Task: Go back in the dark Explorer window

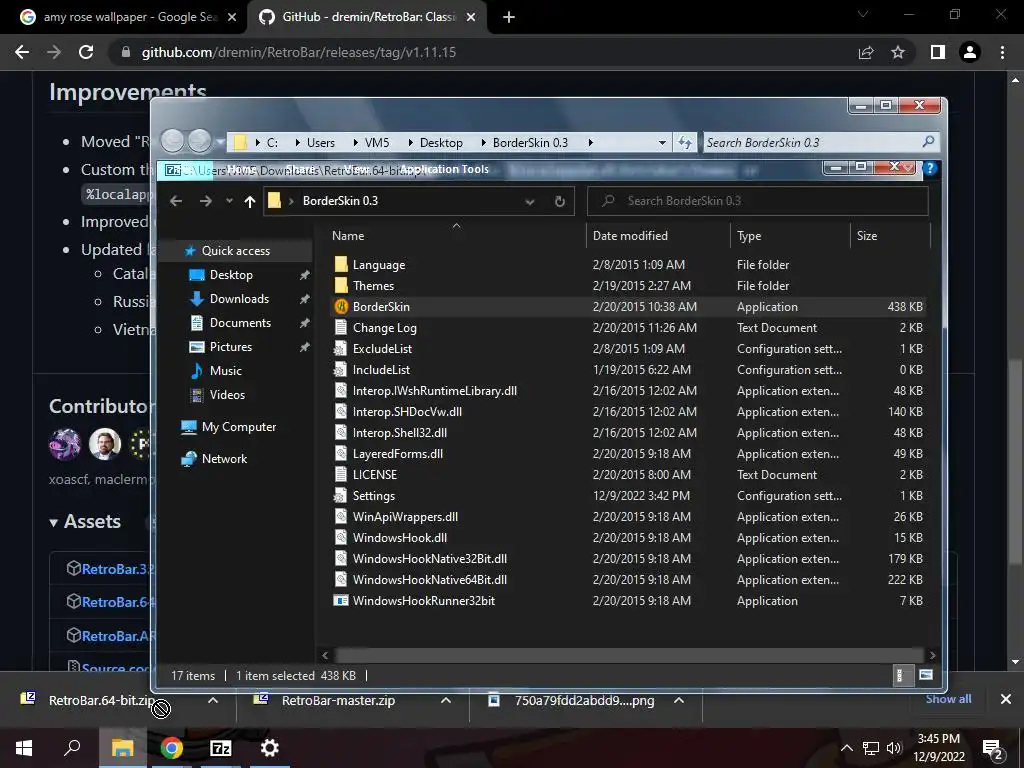Action: pos(176,201)
